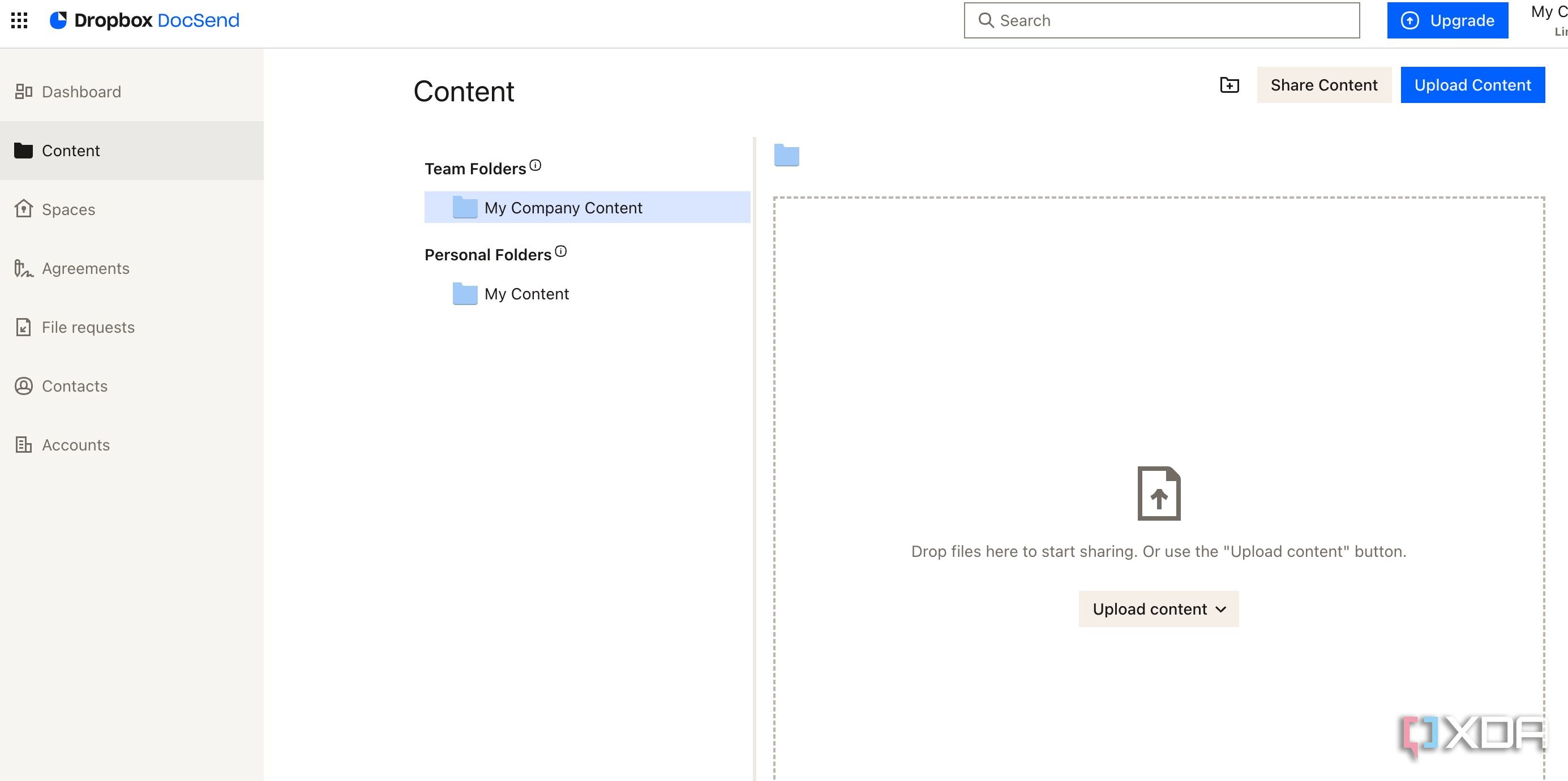
Task: Go to Spaces in the sidebar
Action: pos(131,209)
